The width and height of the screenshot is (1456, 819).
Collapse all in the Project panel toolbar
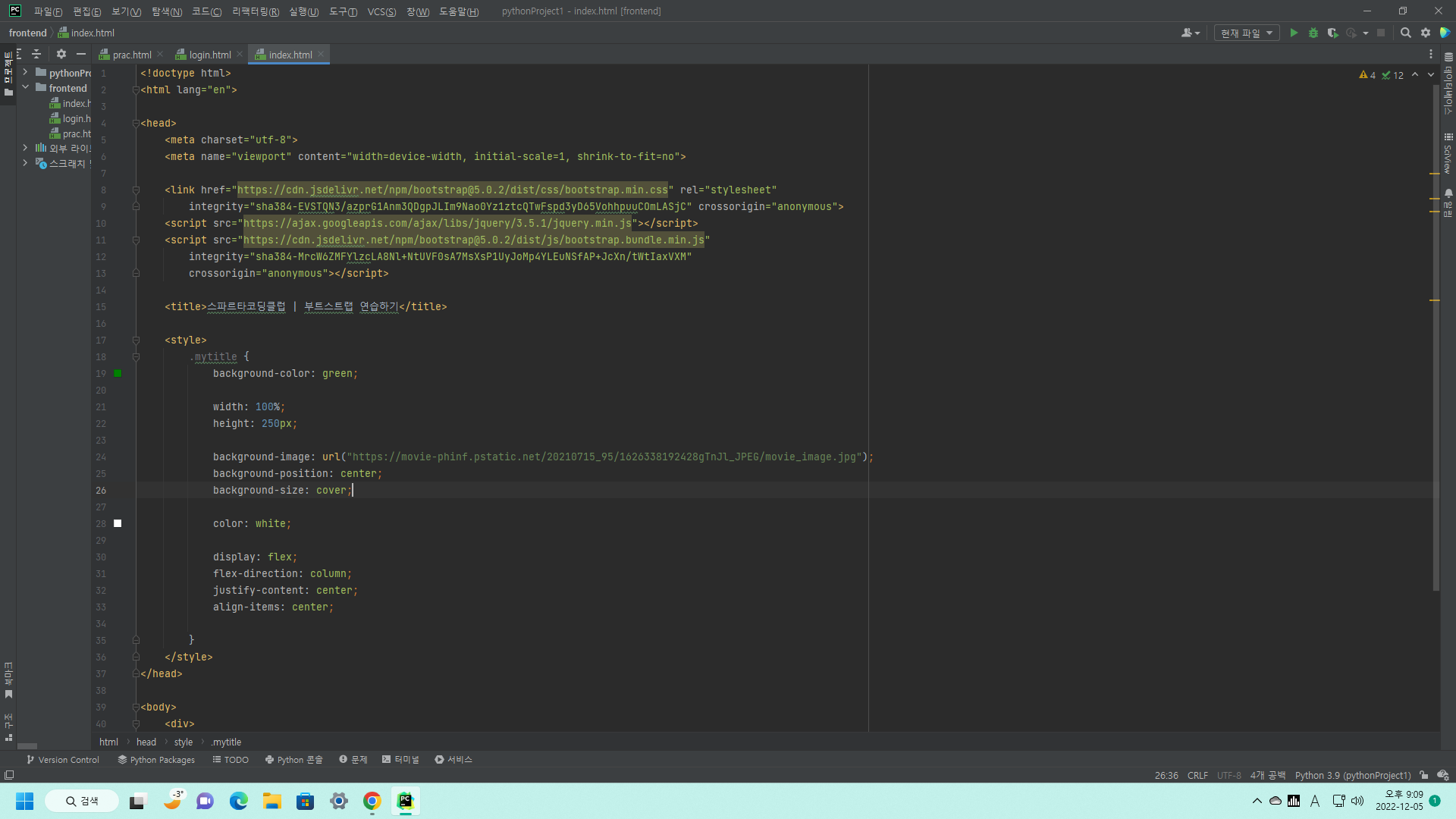pyautogui.click(x=36, y=54)
